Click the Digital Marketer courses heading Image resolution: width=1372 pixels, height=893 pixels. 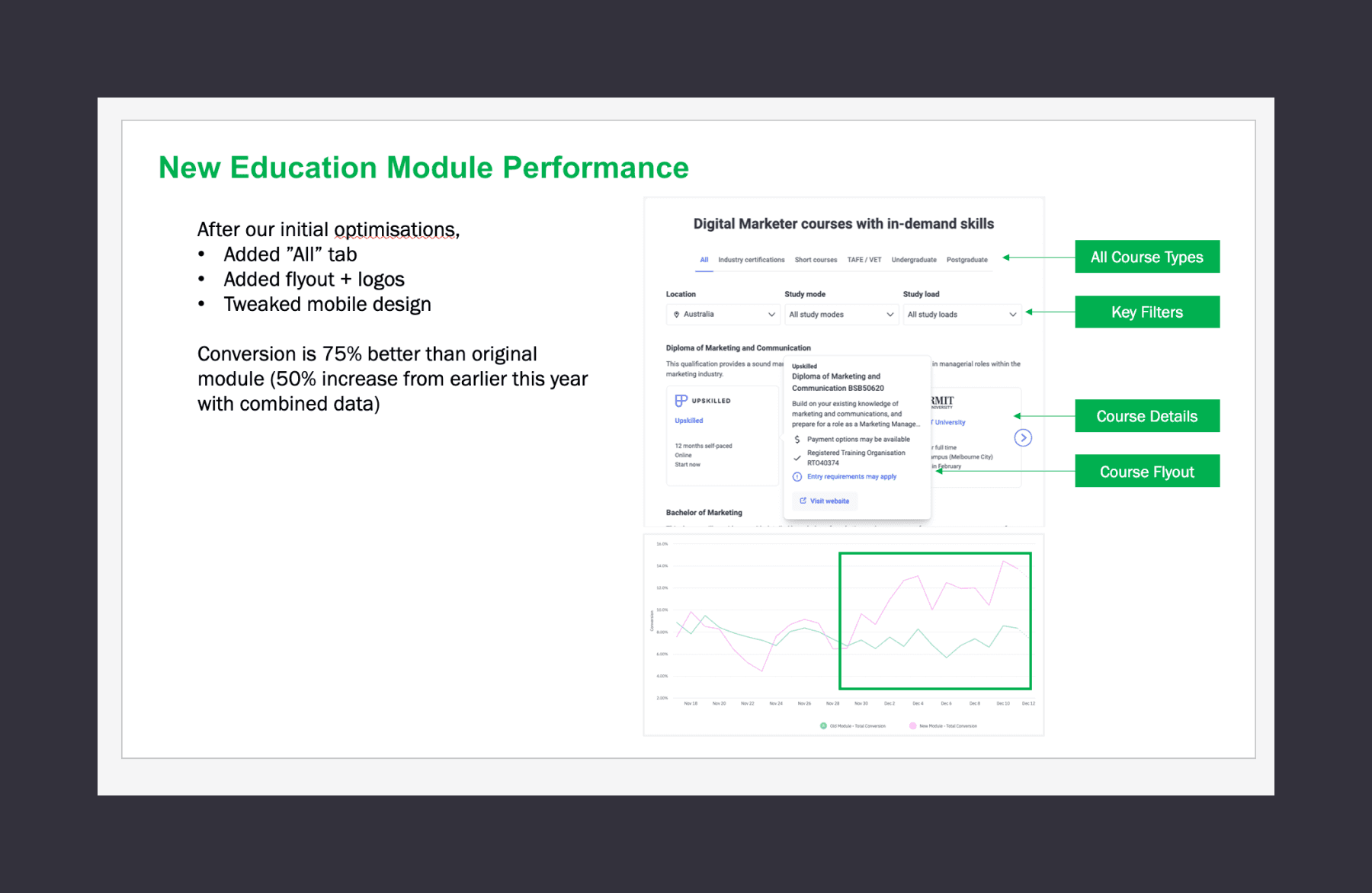844,223
